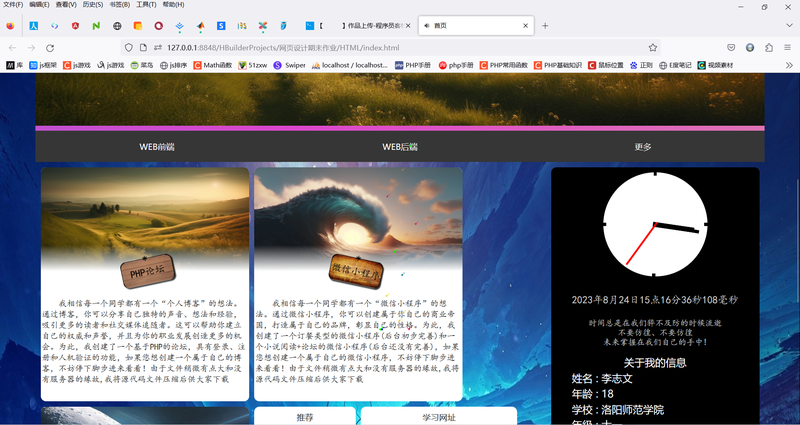Open the PHP常用函数 bookmark
This screenshot has width=800, height=425.
(504, 65)
